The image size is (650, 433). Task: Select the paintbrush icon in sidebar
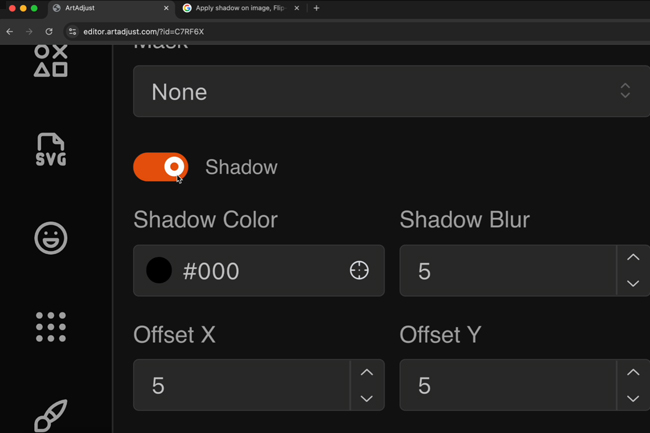51,416
